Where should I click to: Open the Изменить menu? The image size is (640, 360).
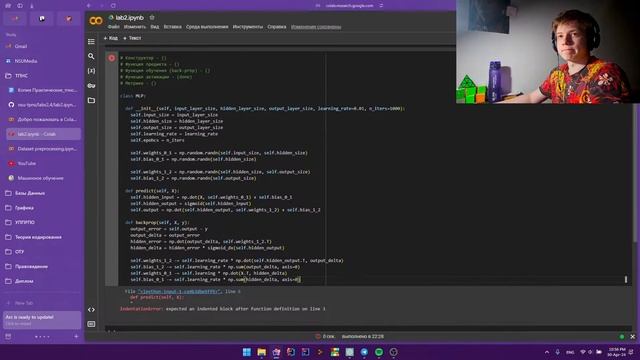(135, 27)
